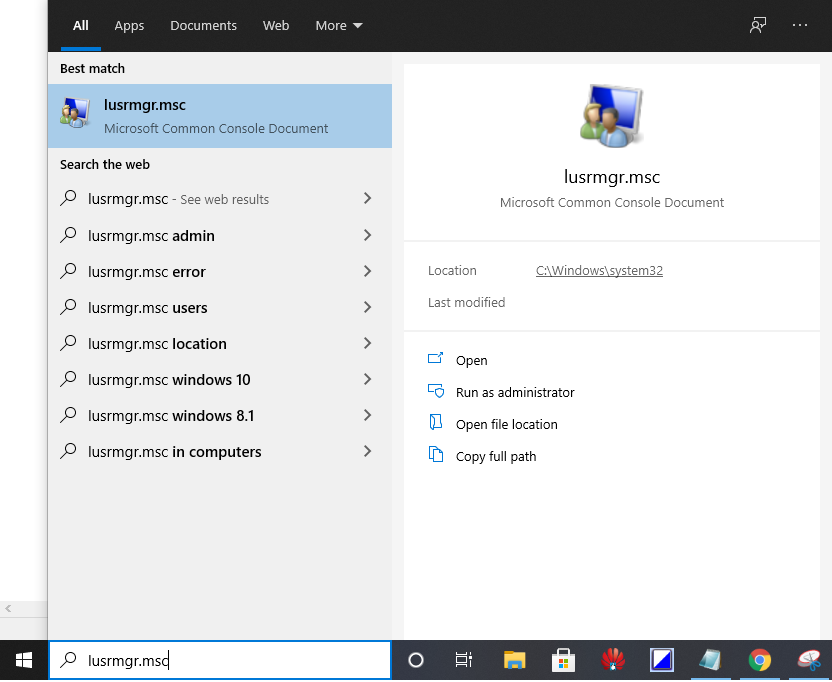Expand chevron for 'lusrmgr.msc error'

point(367,271)
